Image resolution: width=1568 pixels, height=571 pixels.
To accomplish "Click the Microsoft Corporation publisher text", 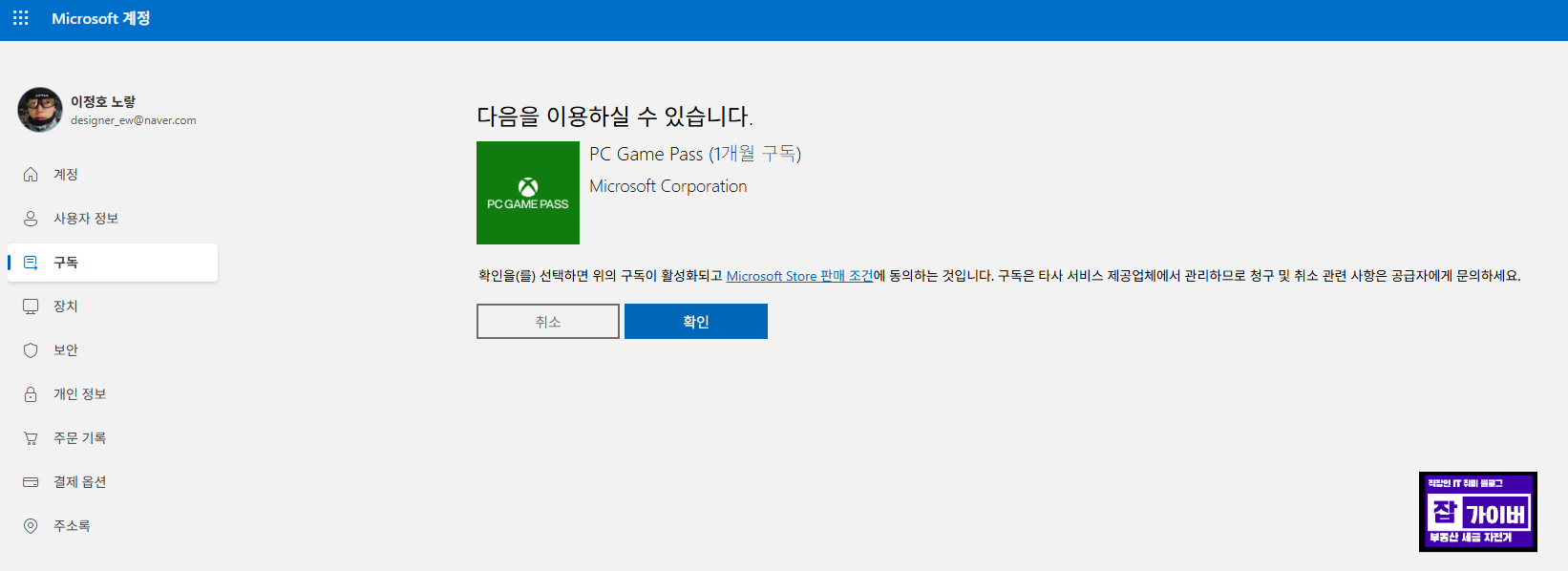I will (668, 186).
